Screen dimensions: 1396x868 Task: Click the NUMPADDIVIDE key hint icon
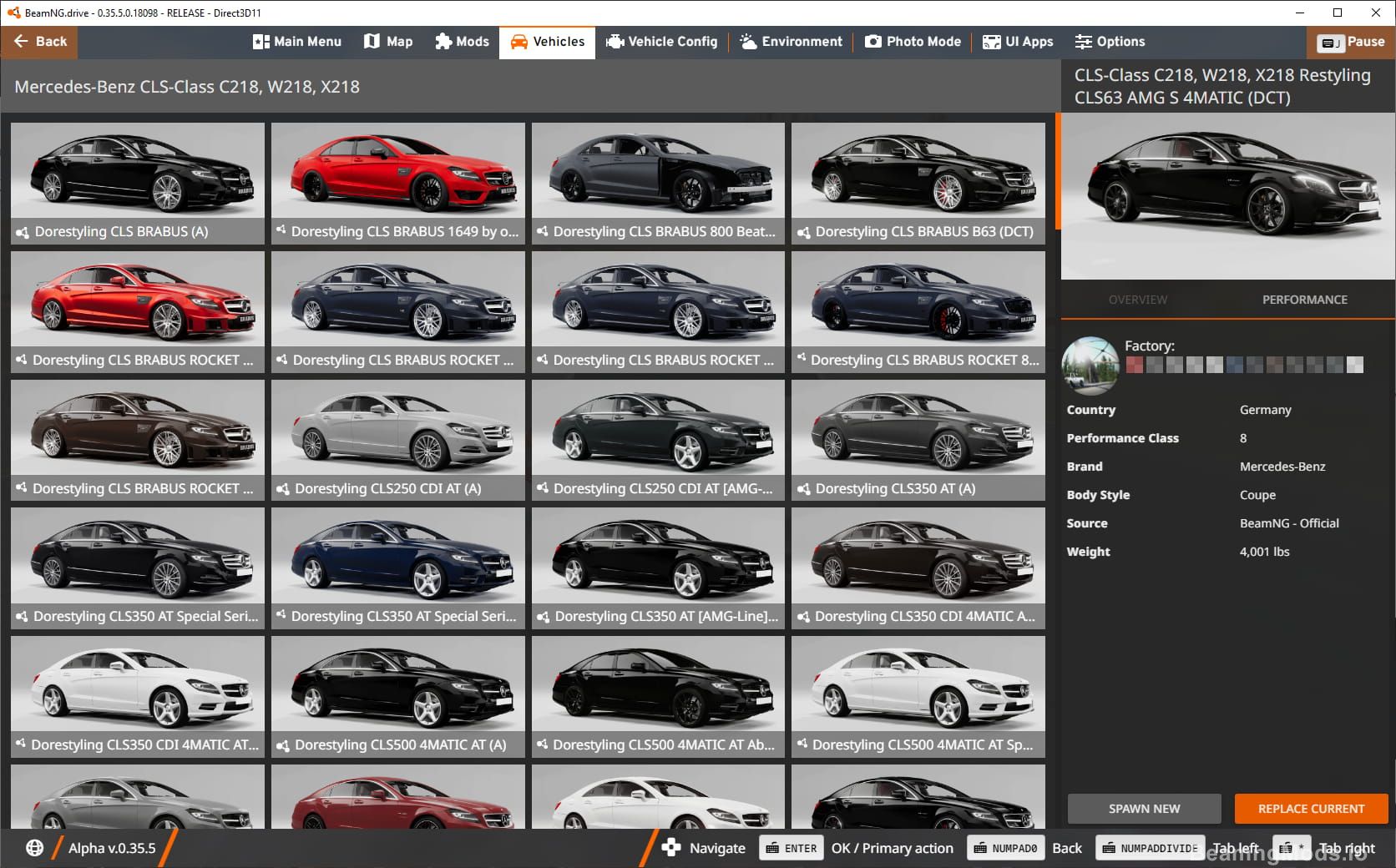(x=1109, y=848)
